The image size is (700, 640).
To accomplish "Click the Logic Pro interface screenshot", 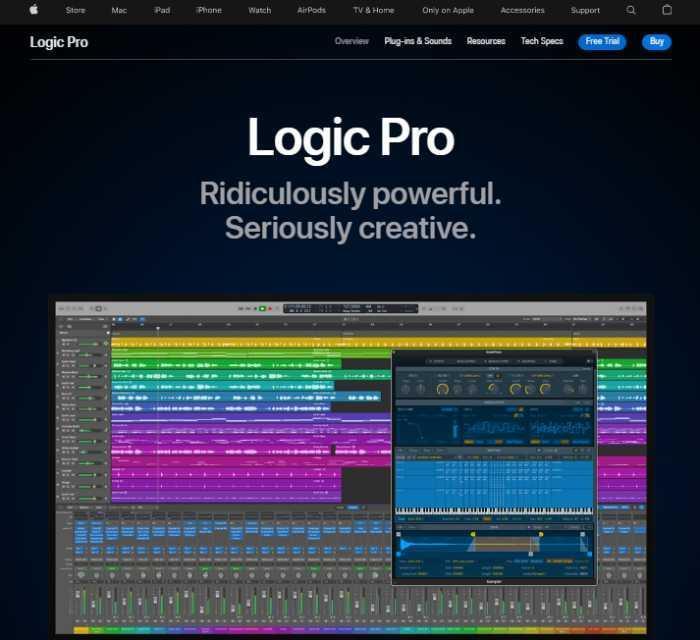I will tap(350, 467).
